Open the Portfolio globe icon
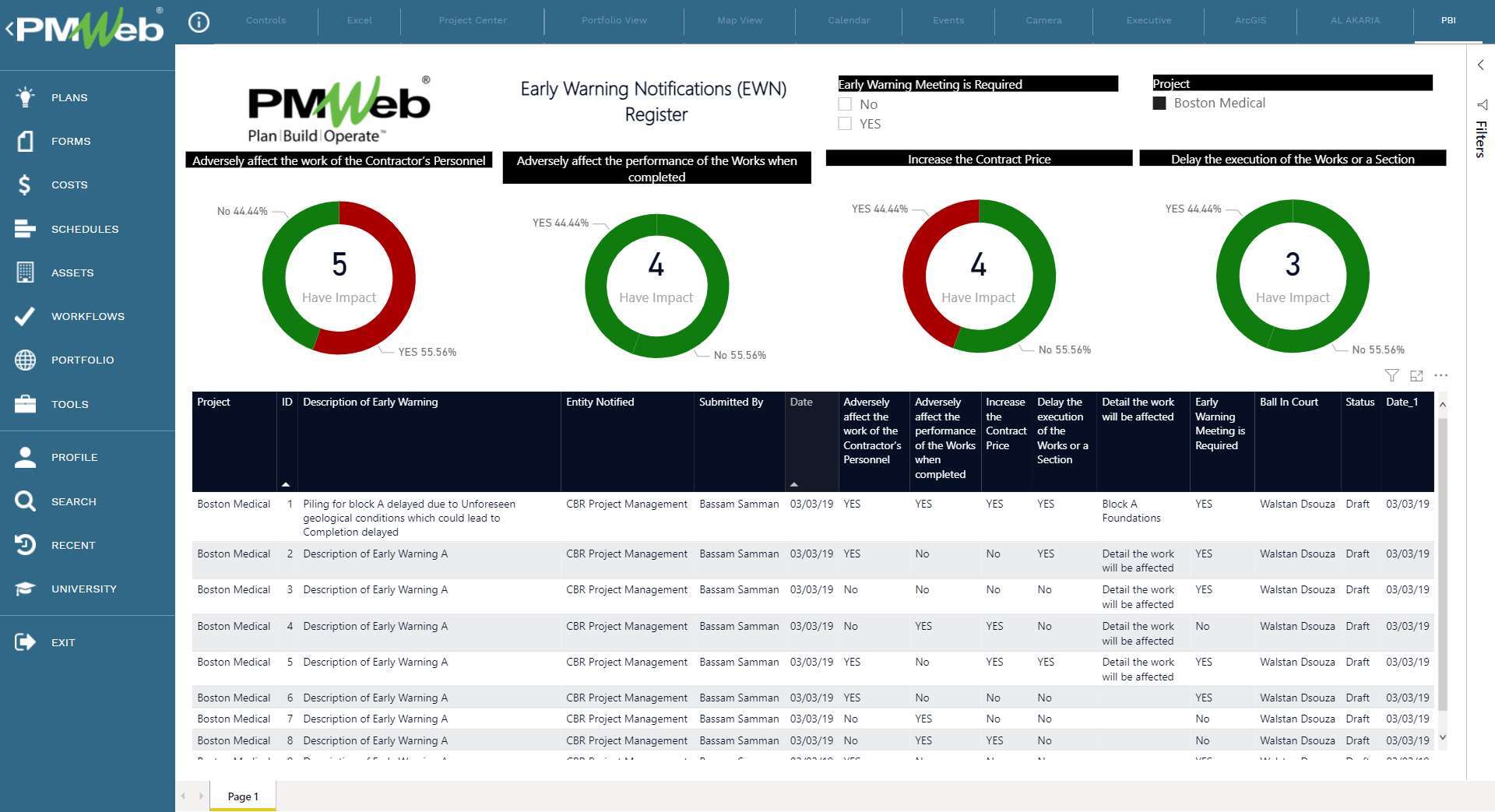 (25, 360)
